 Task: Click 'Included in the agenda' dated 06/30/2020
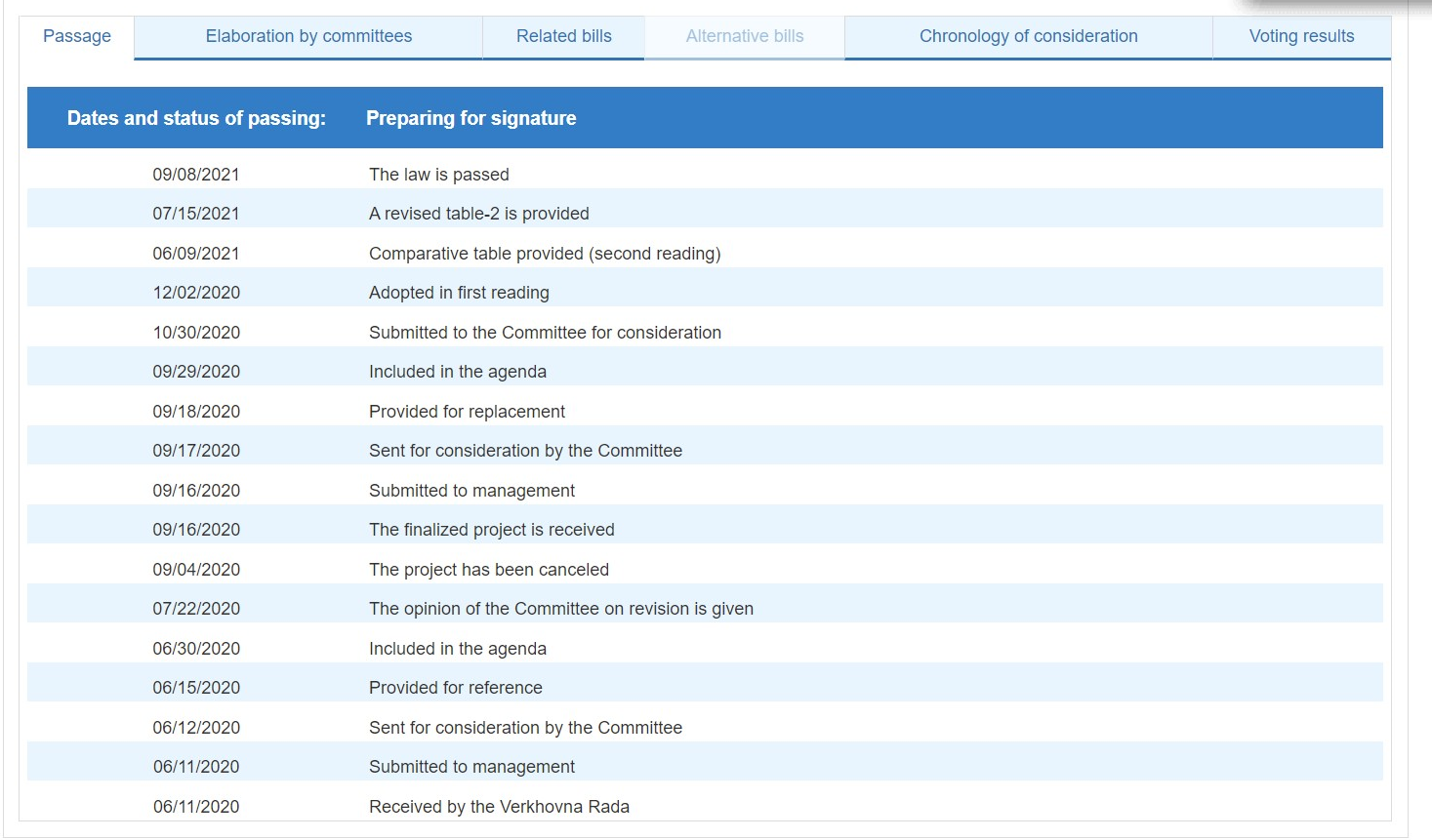point(458,649)
